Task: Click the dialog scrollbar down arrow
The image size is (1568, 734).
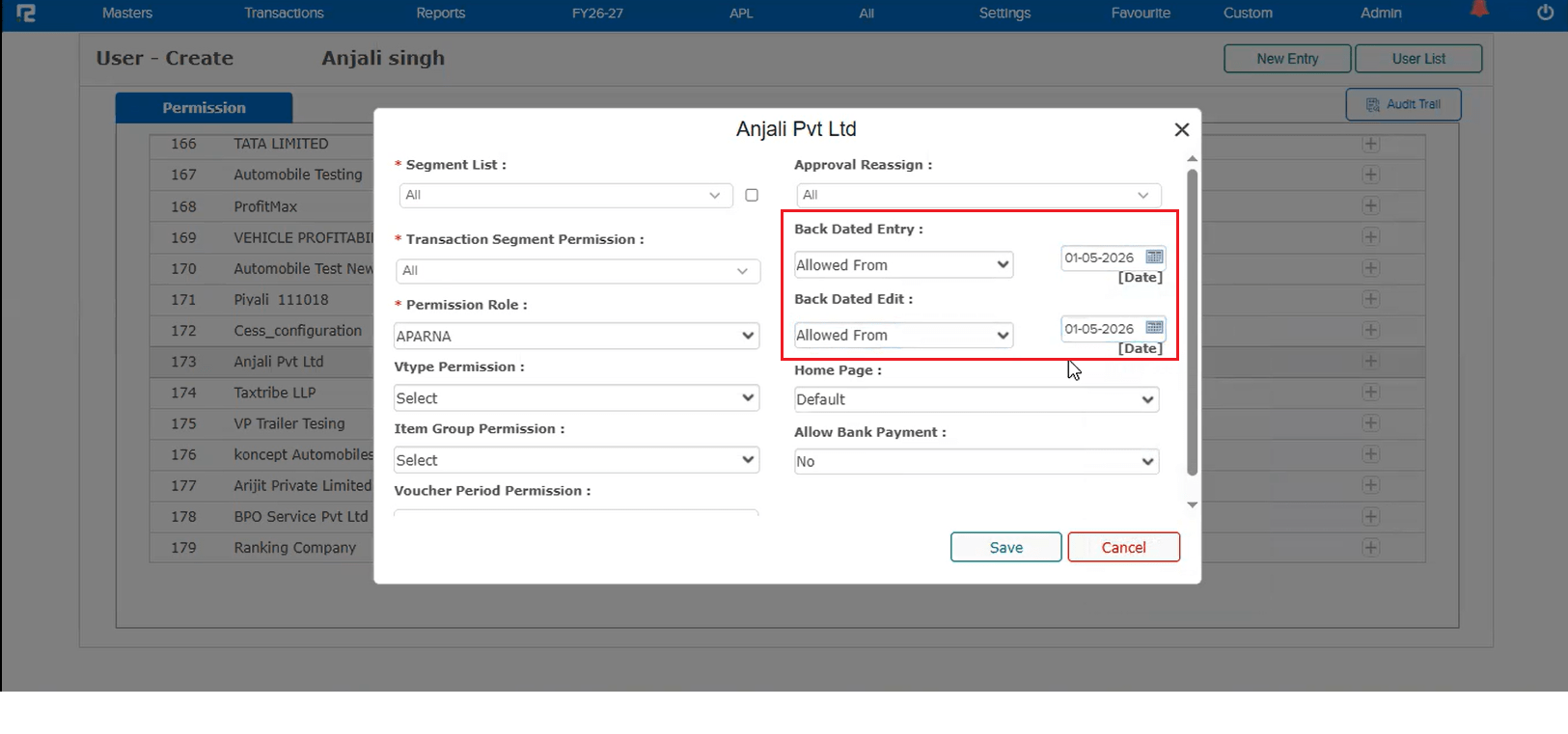Action: pos(1193,504)
